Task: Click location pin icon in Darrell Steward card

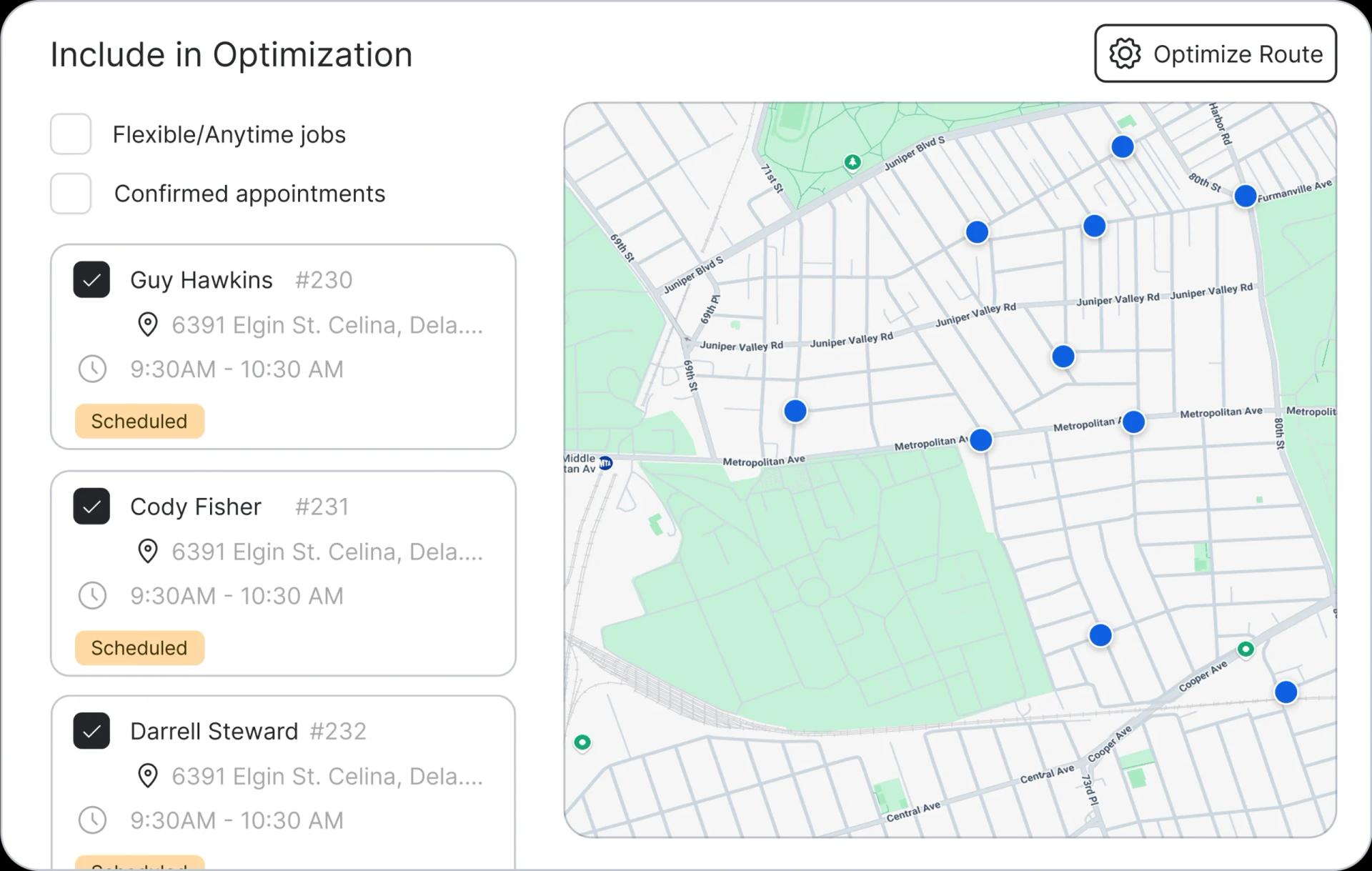Action: pyautogui.click(x=148, y=775)
